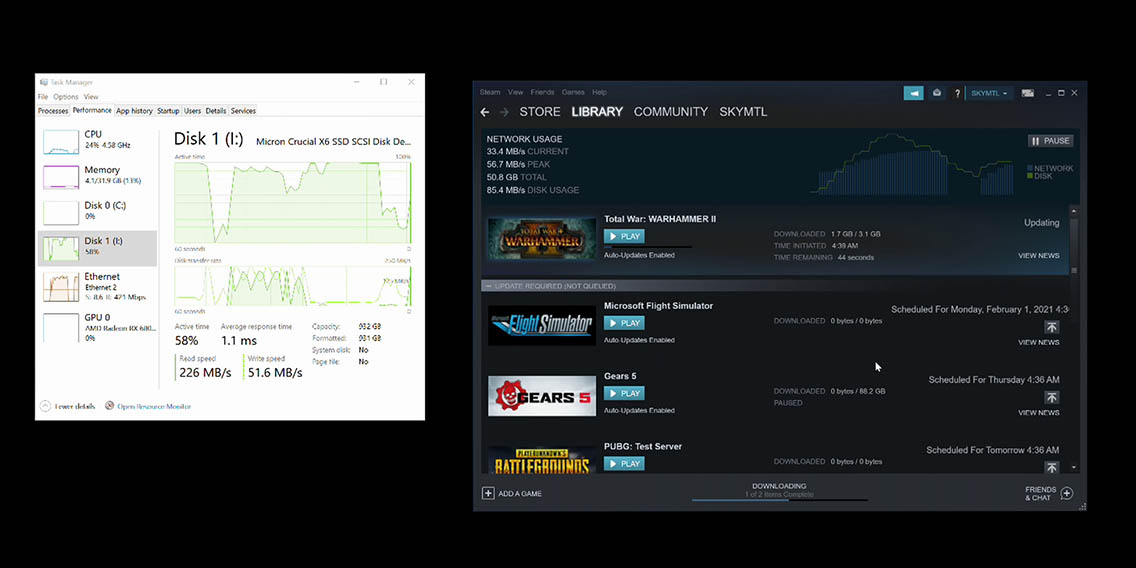Viewport: 1136px width, 568px height.
Task: Open the Startup tab in Task Manager
Action: (x=168, y=111)
